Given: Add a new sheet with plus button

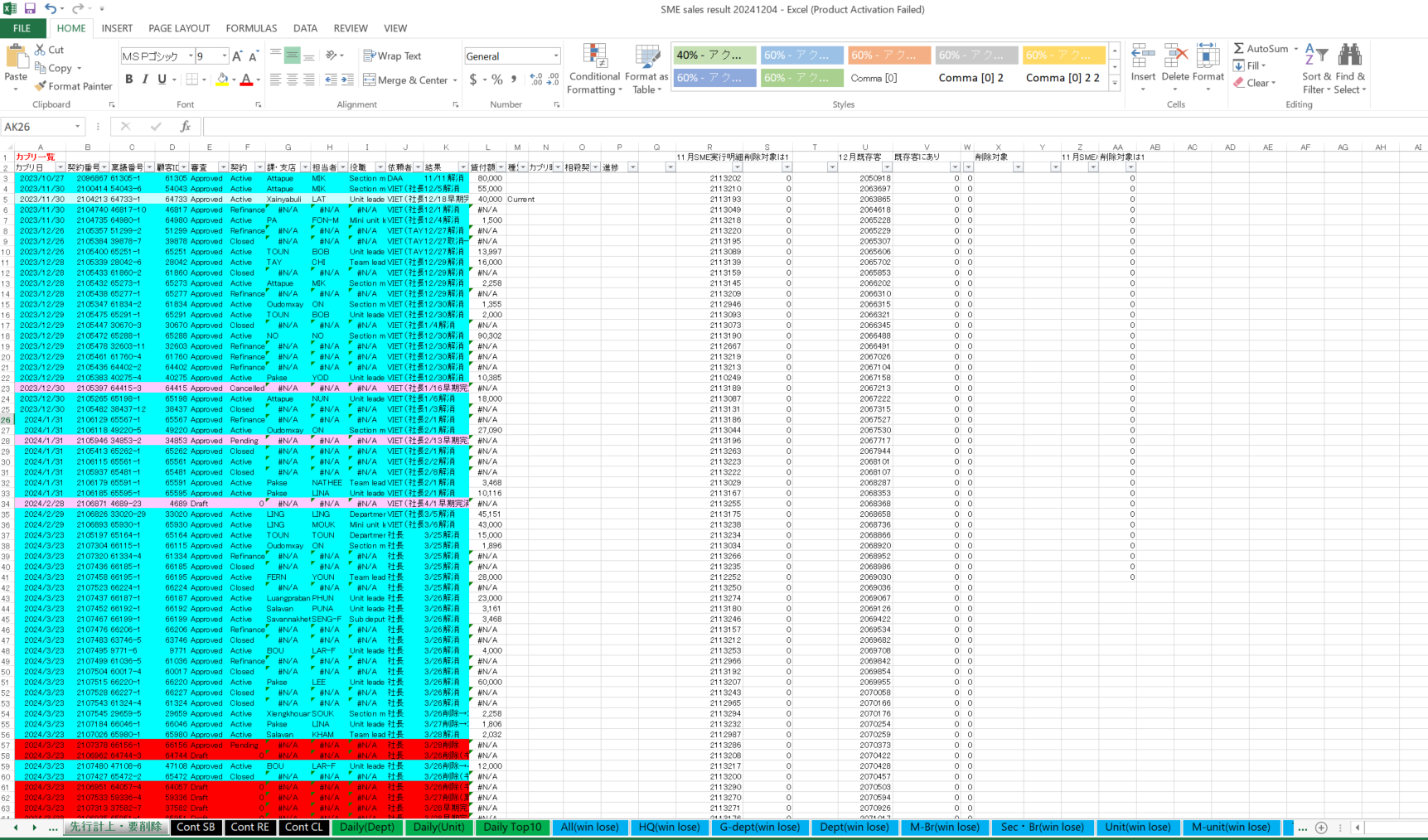Looking at the screenshot, I should point(1321,827).
